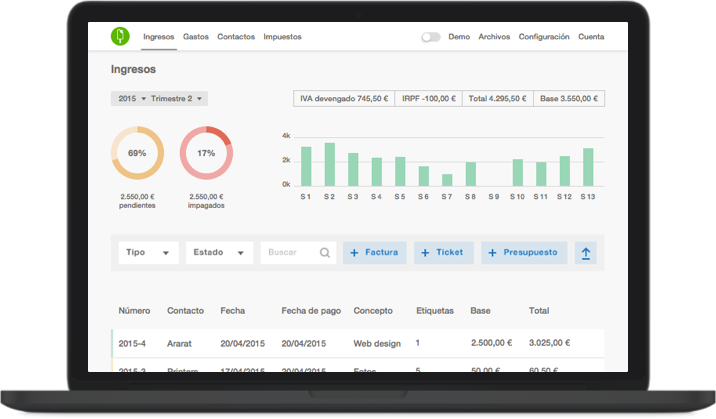Toggle the Demo mode switch
The width and height of the screenshot is (716, 419).
[431, 37]
